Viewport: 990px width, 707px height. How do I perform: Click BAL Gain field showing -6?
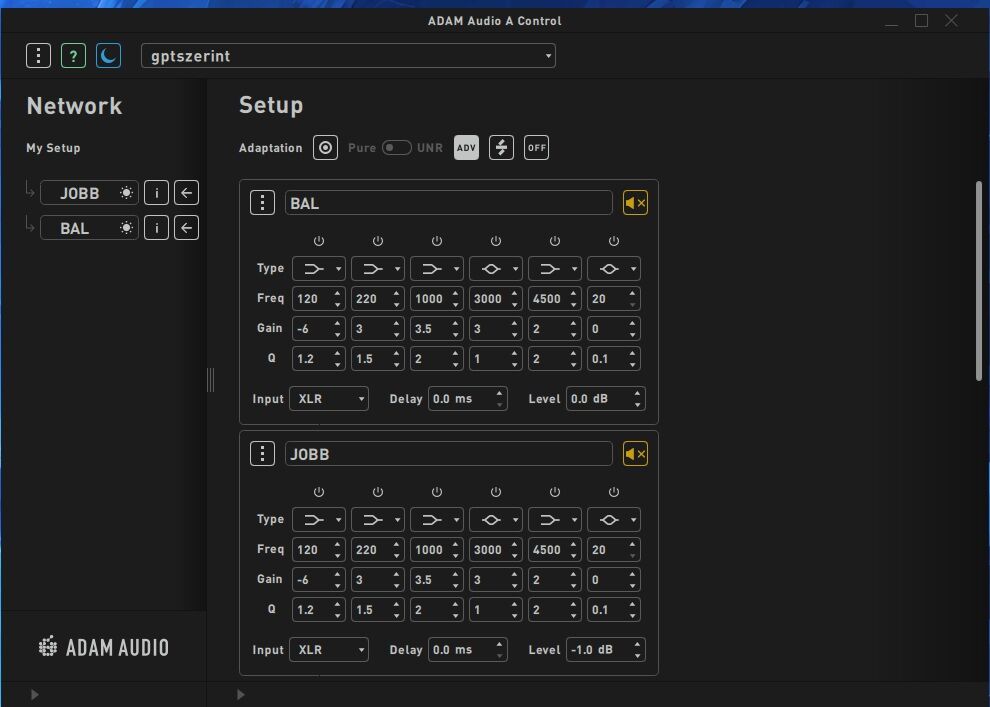(x=319, y=328)
